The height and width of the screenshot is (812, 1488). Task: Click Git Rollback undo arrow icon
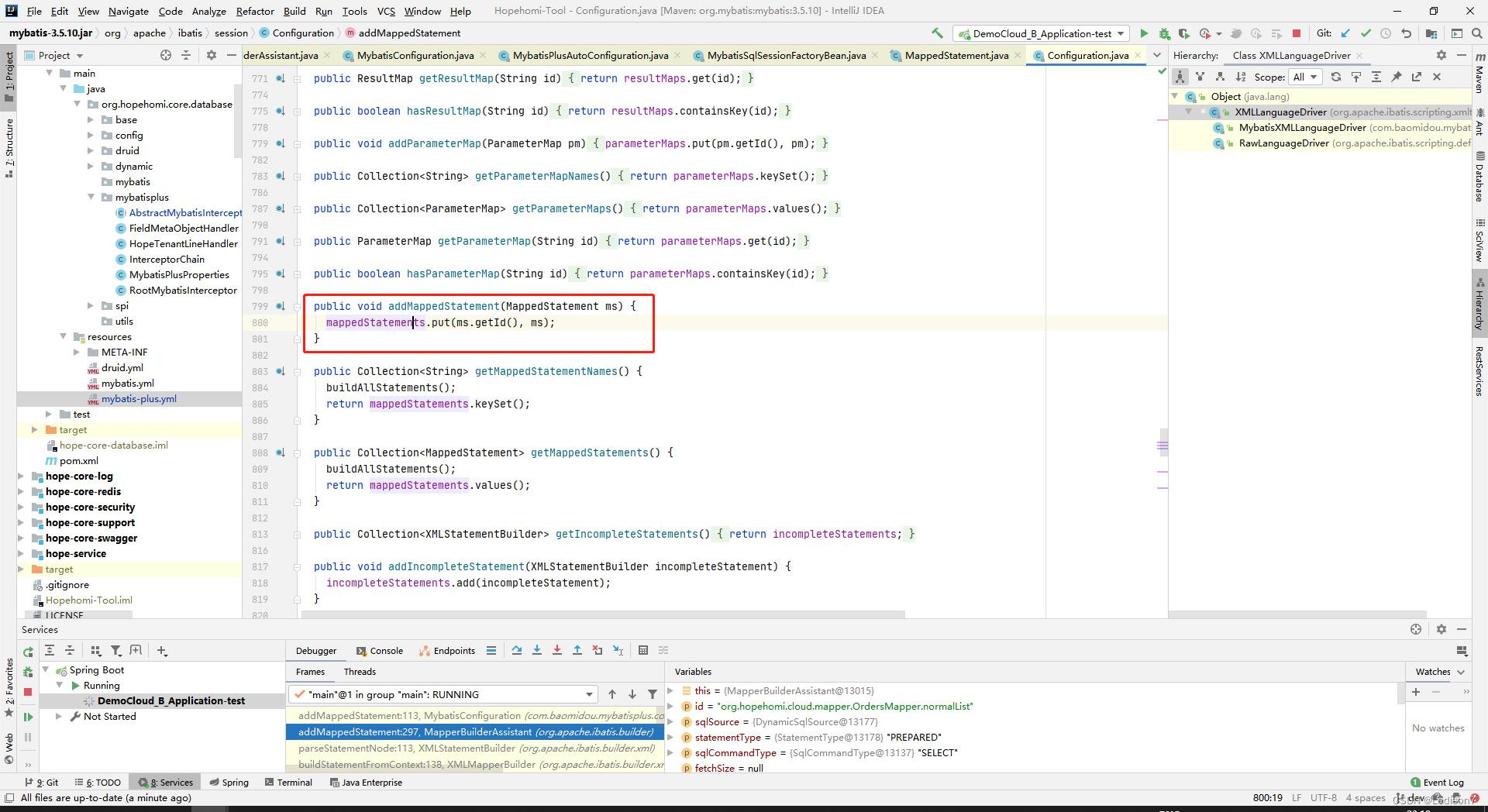tap(1406, 33)
